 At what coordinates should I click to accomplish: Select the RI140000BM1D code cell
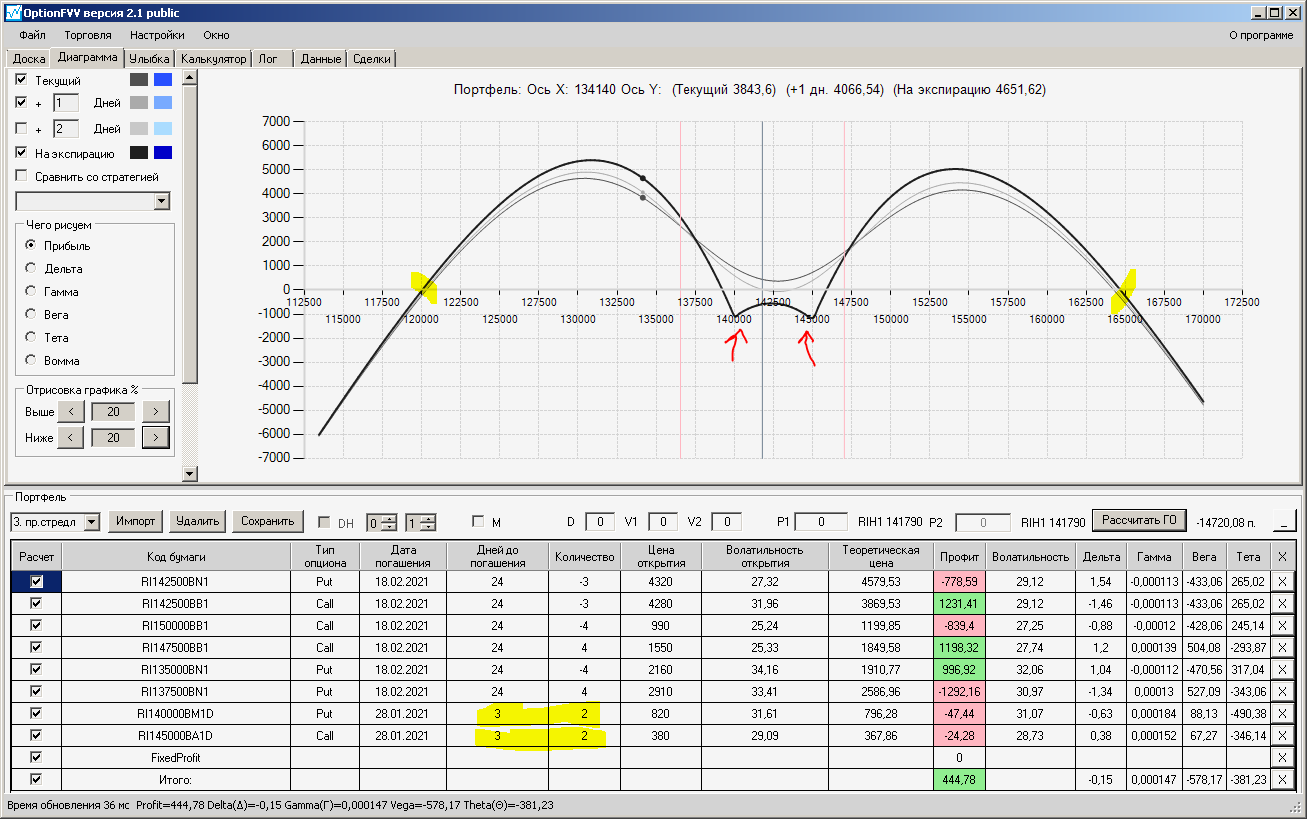(176, 713)
